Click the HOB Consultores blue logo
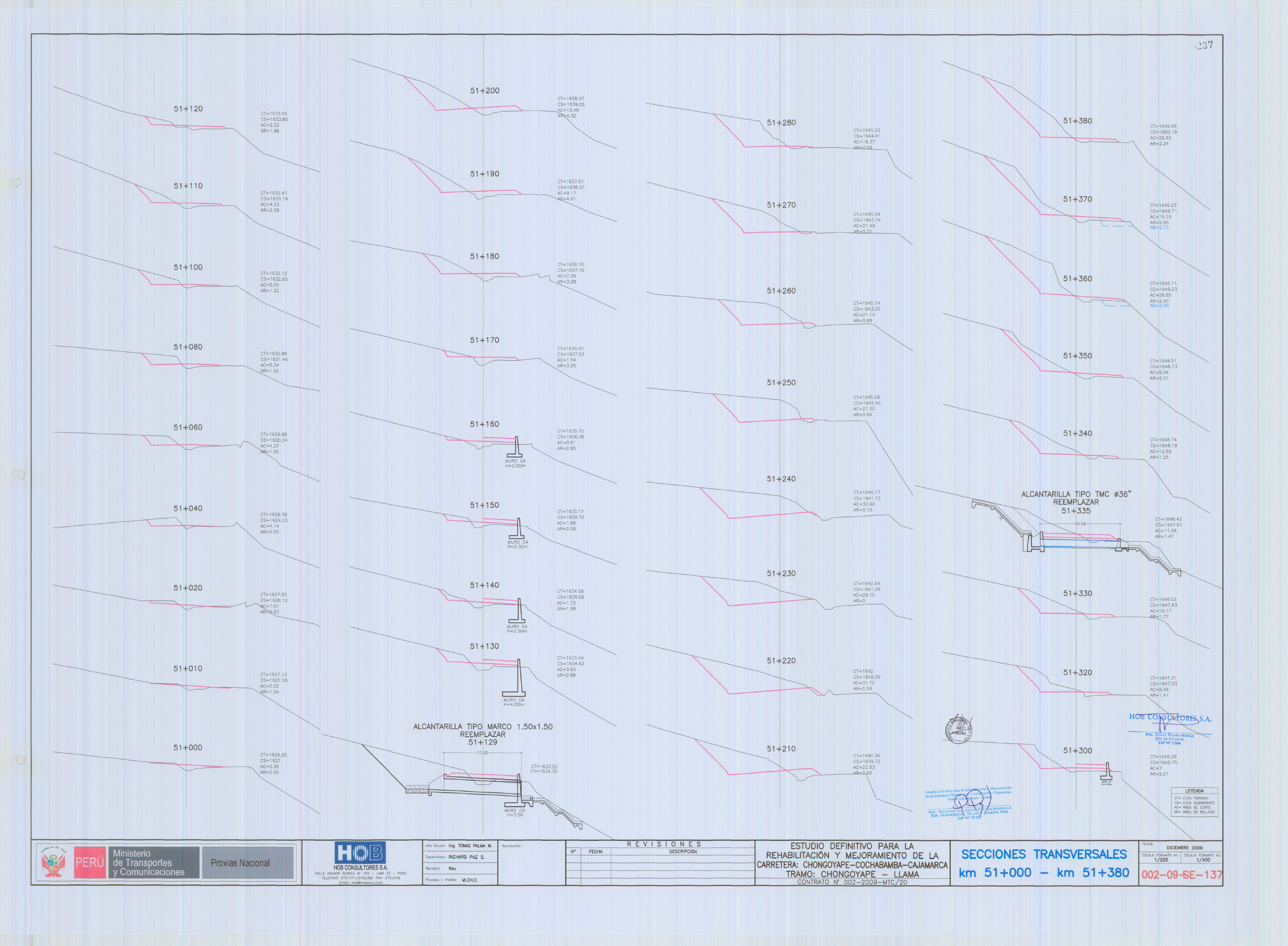 (360, 853)
